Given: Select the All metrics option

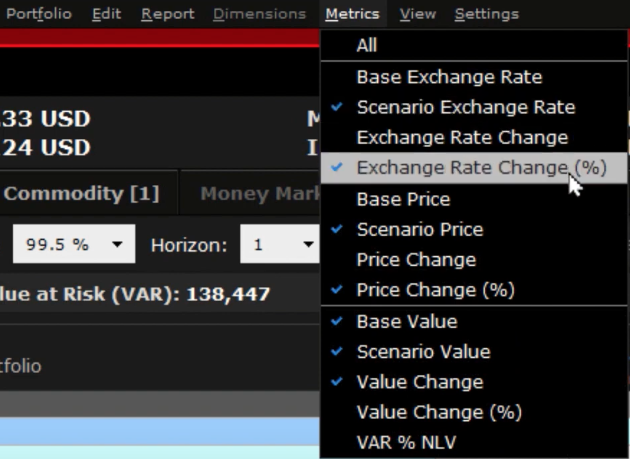Looking at the screenshot, I should tap(367, 46).
